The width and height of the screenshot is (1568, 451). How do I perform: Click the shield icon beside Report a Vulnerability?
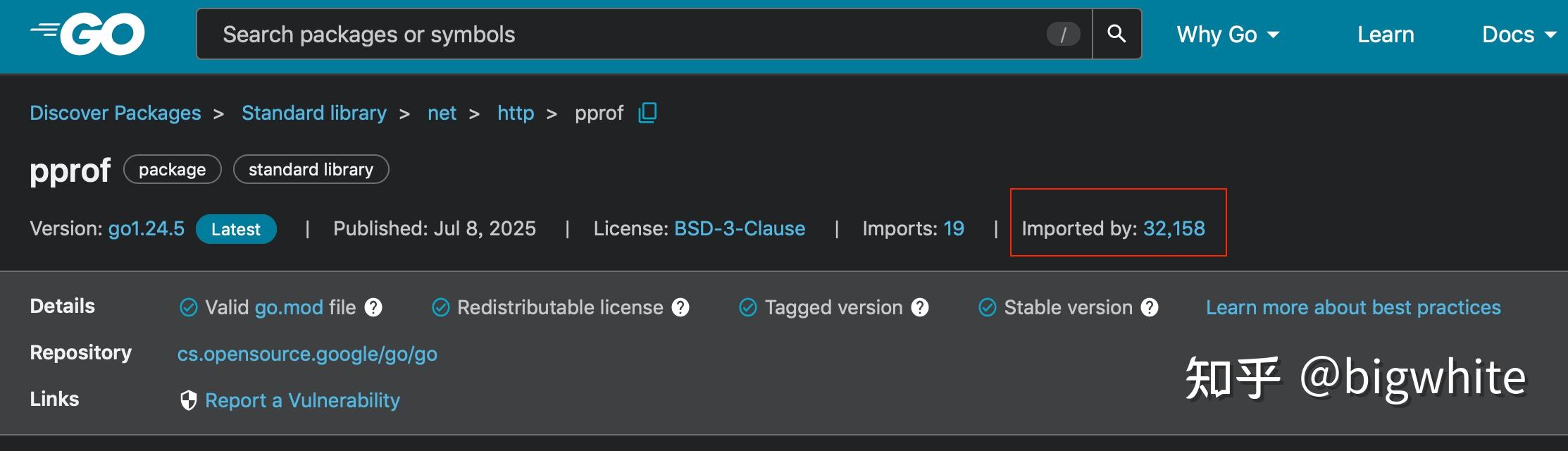pyautogui.click(x=188, y=400)
